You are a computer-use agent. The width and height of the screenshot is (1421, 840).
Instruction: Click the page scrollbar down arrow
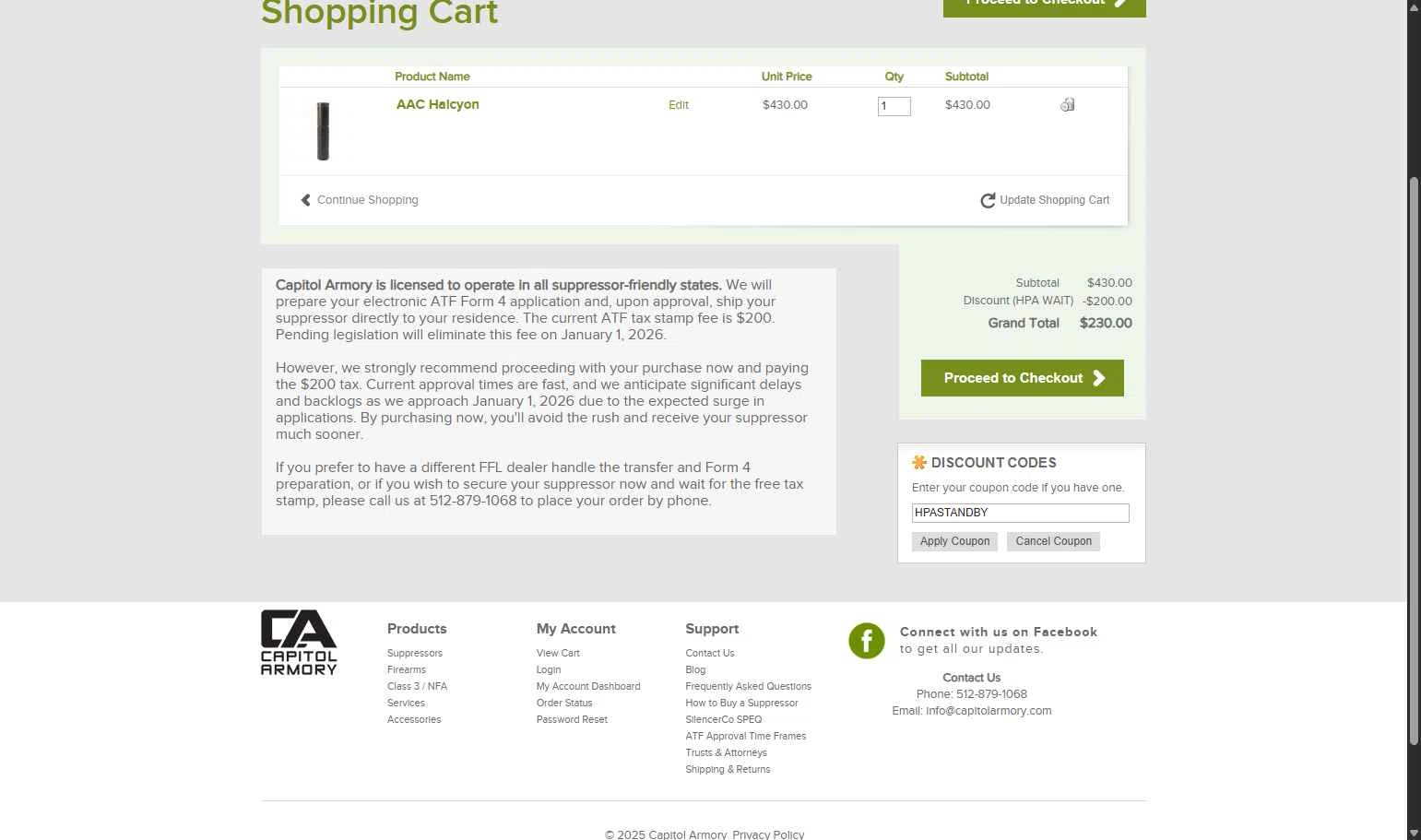tap(1414, 833)
